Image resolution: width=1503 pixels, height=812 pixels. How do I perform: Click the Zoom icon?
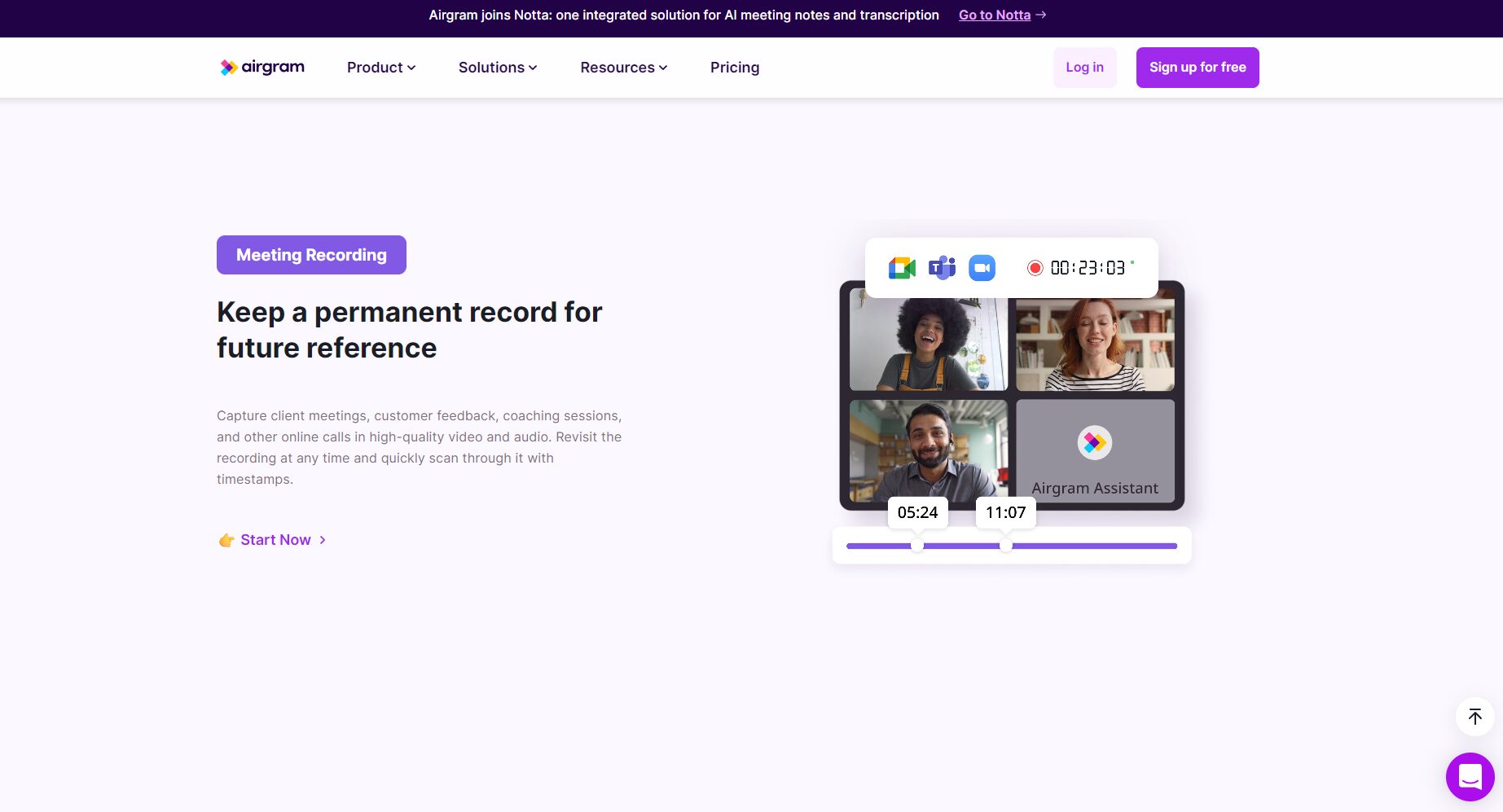pyautogui.click(x=982, y=268)
